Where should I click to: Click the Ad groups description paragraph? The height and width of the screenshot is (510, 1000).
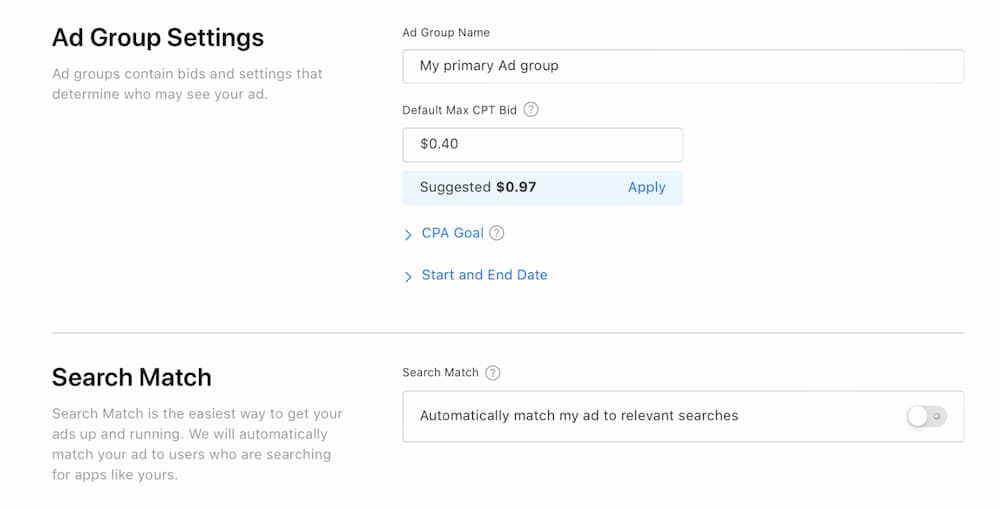coord(187,84)
